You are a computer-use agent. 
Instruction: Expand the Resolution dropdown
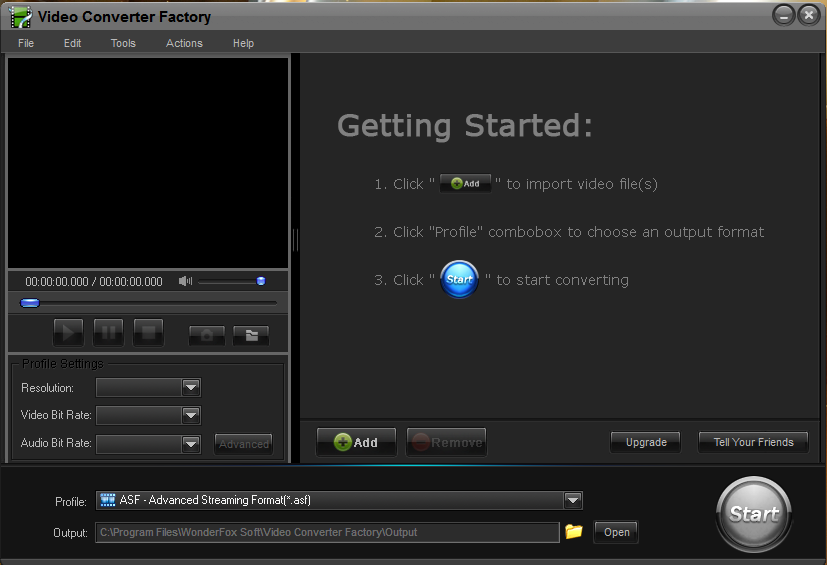(x=191, y=388)
